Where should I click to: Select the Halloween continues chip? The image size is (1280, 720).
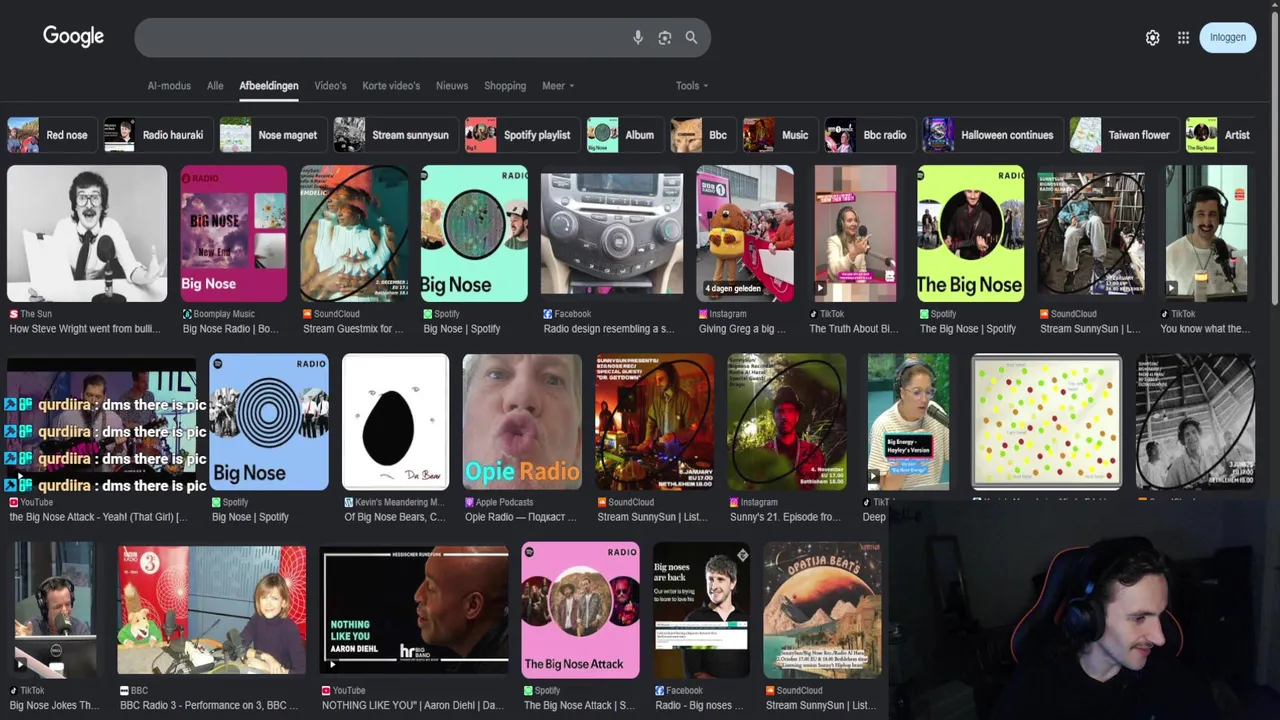992,135
